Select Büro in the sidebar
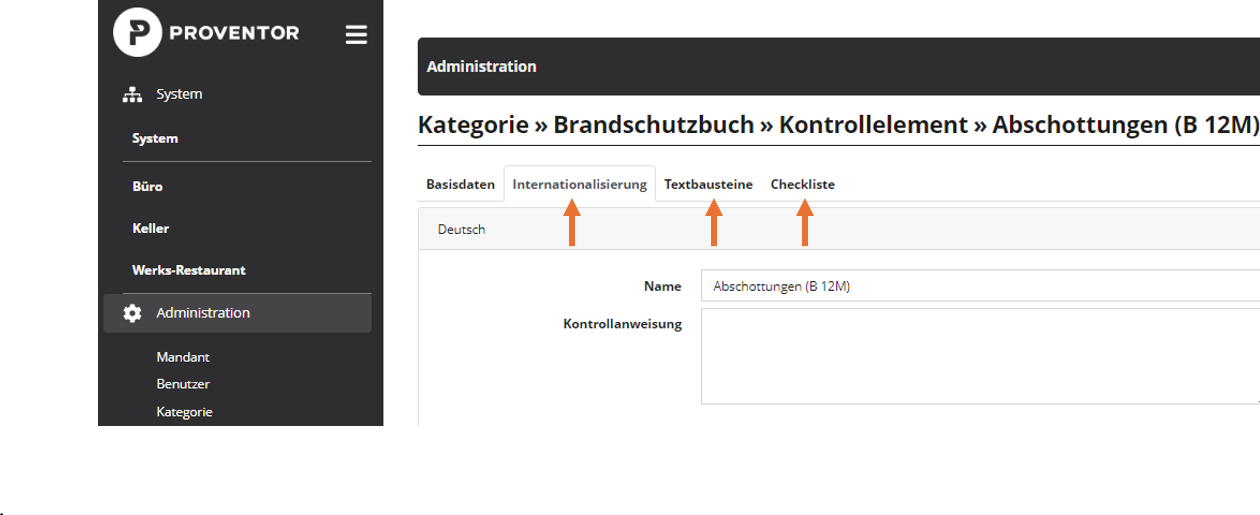 coord(147,186)
